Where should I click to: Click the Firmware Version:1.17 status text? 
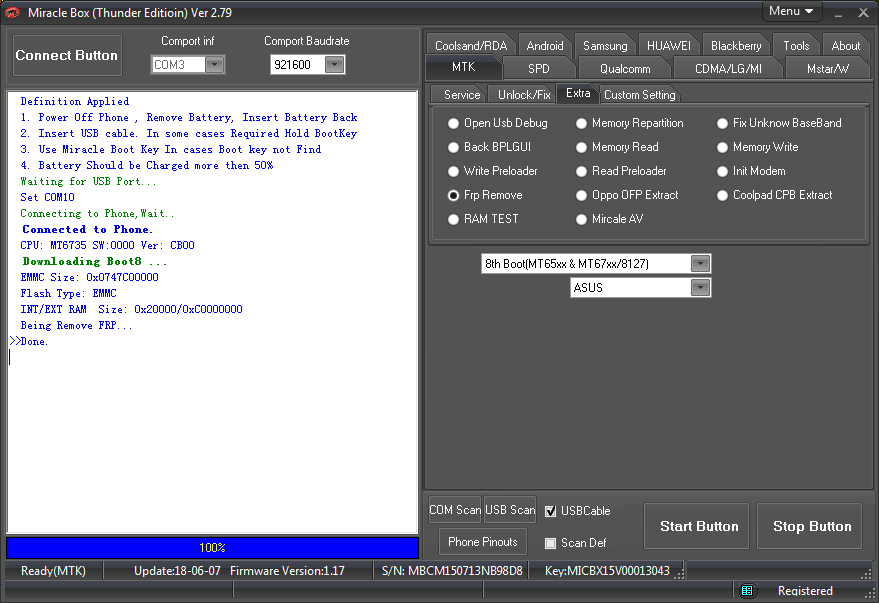tap(287, 571)
